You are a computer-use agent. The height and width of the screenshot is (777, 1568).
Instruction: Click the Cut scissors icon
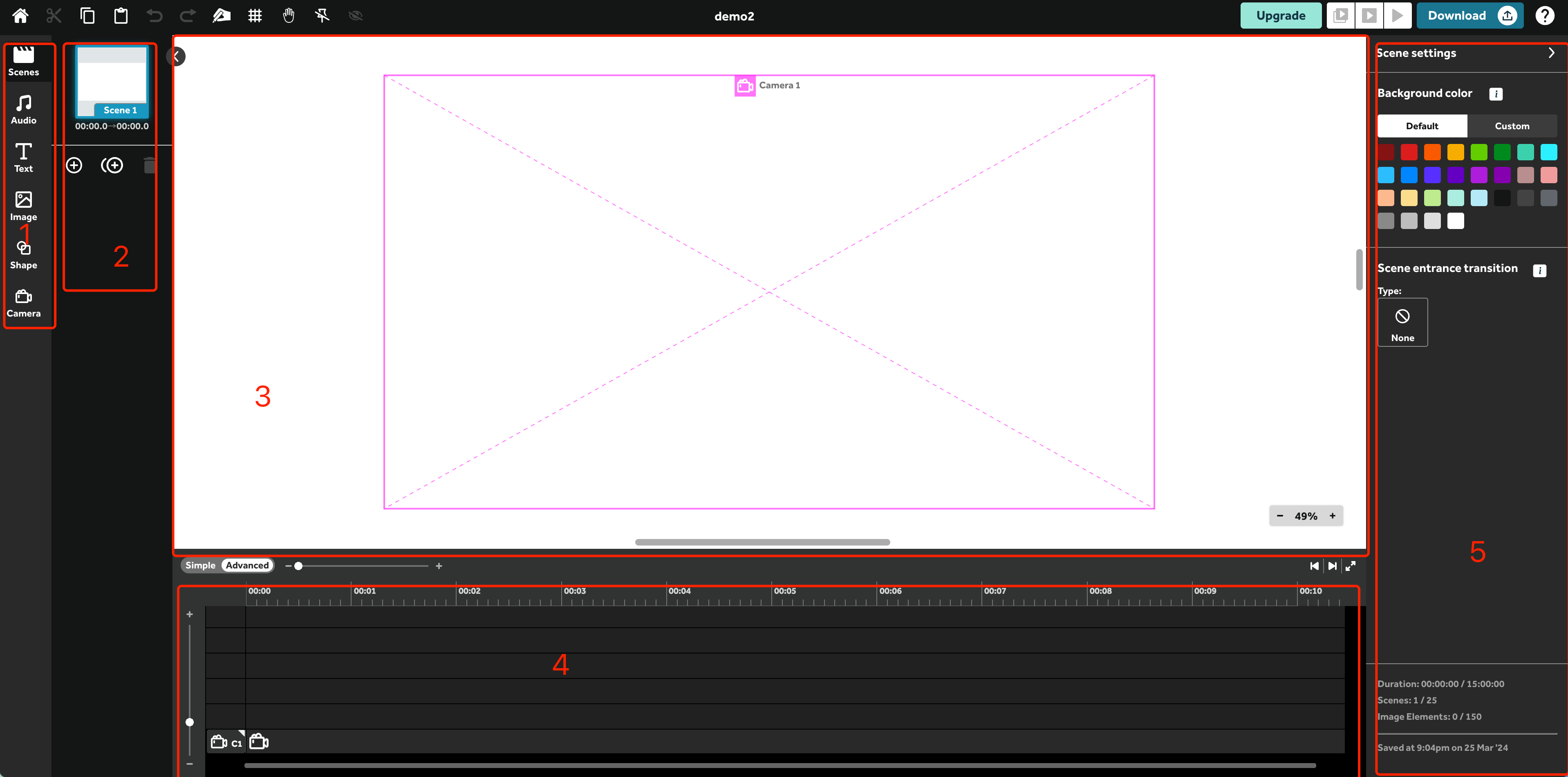(54, 16)
